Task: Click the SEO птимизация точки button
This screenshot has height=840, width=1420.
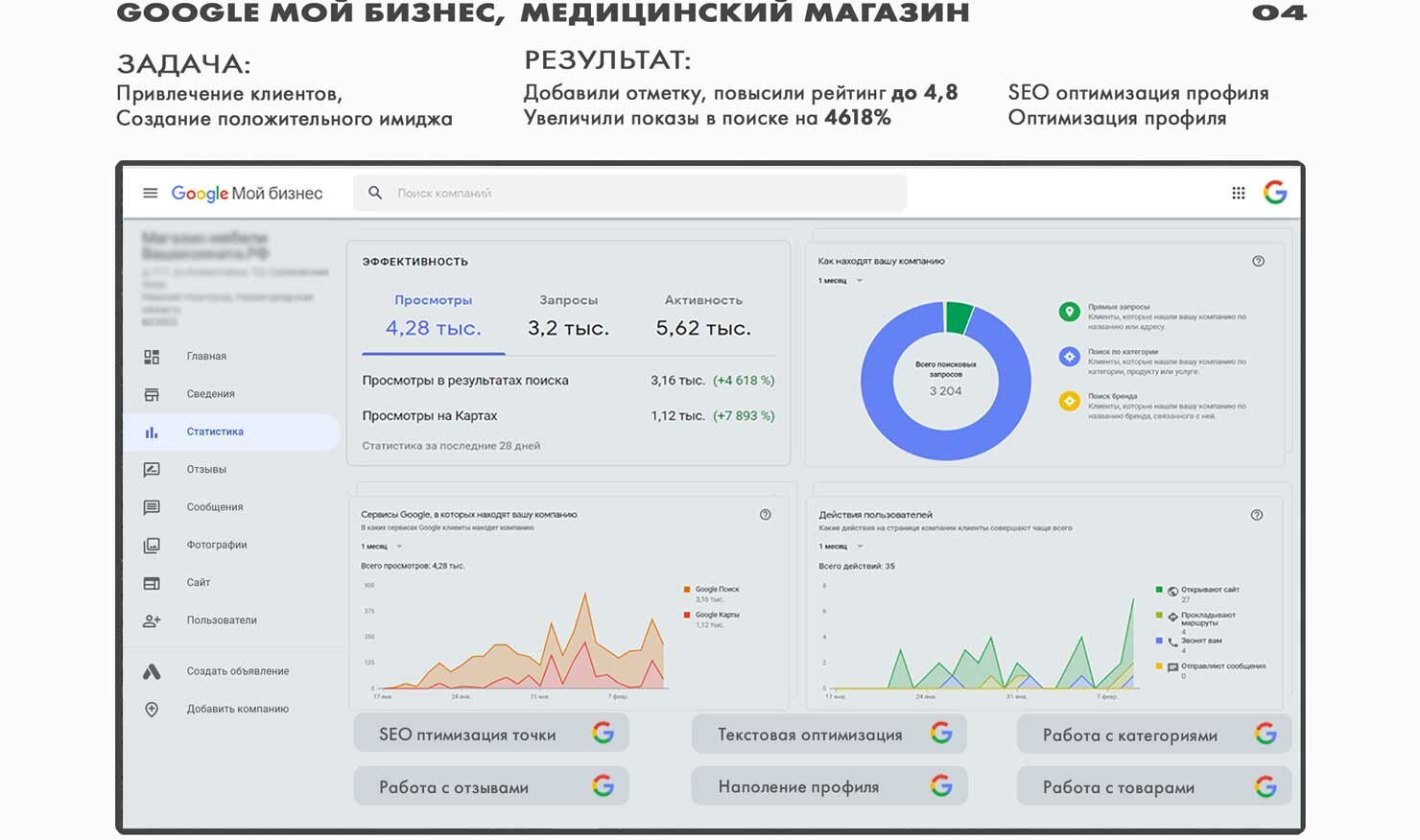Action: [x=491, y=734]
